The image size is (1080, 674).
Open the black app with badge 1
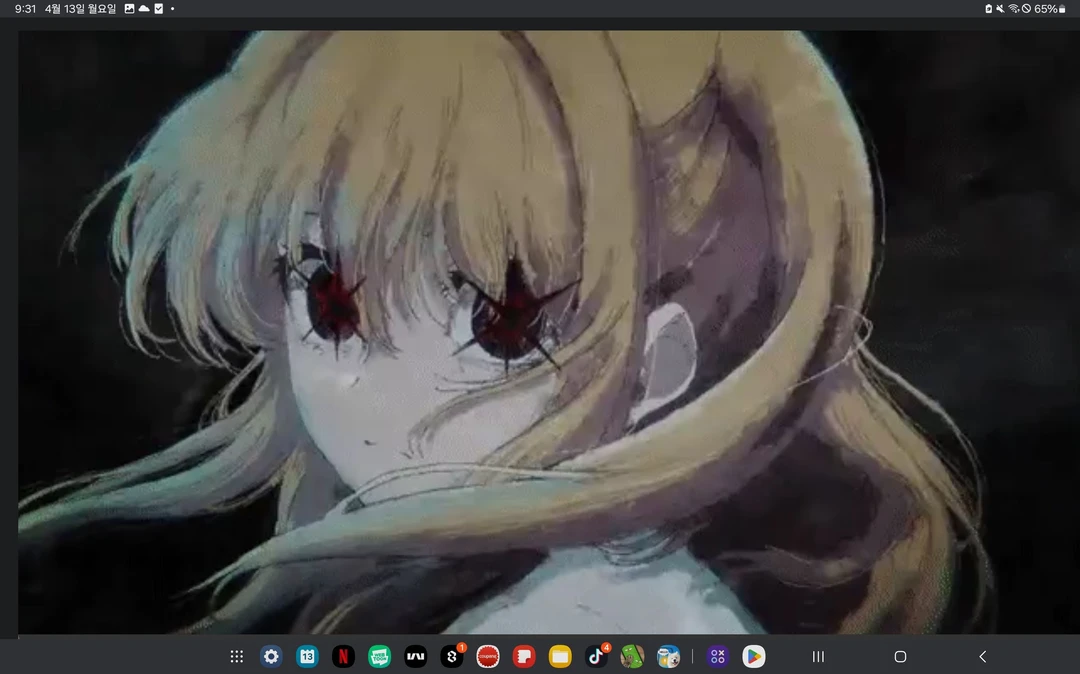click(452, 657)
